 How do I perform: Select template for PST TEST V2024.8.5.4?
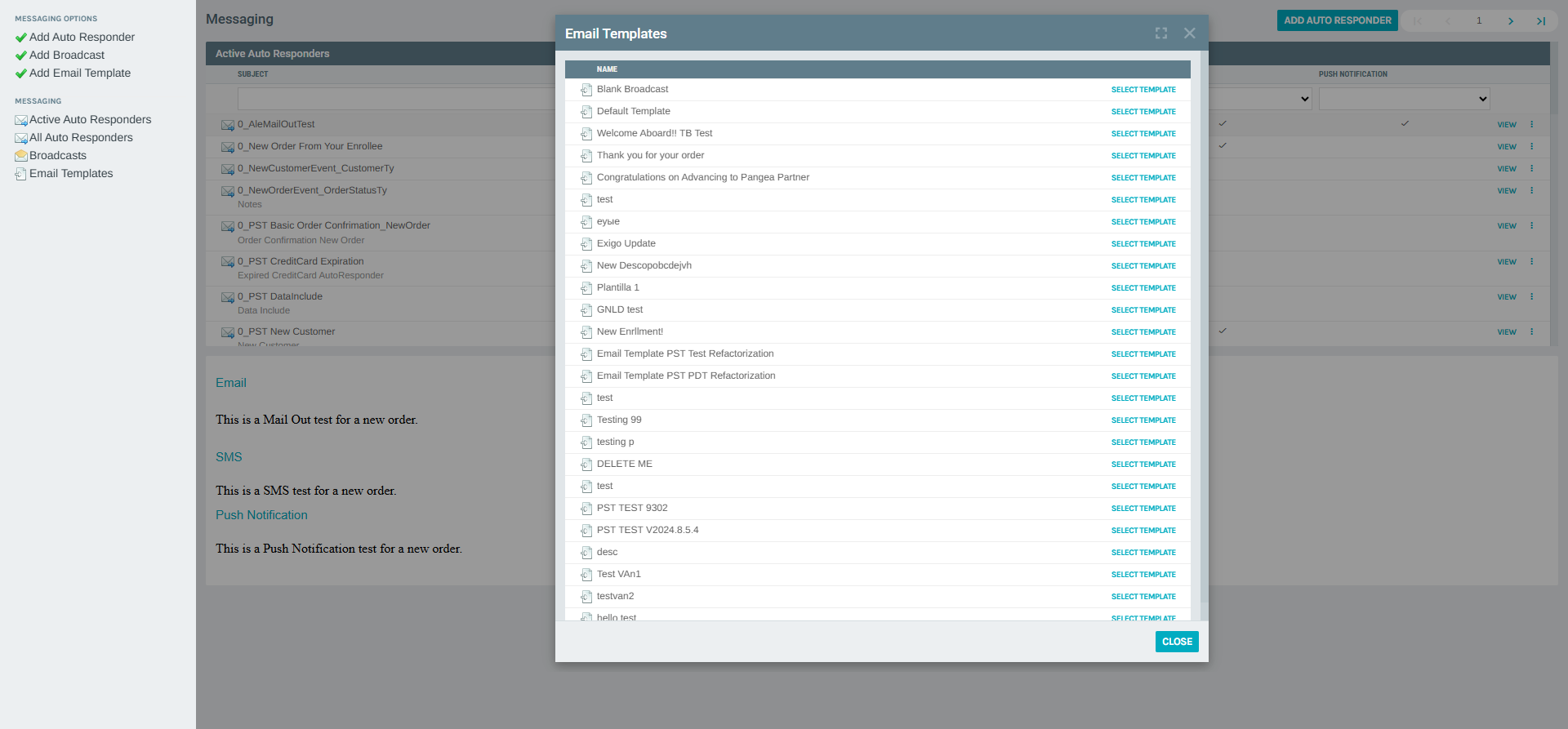[1143, 531]
